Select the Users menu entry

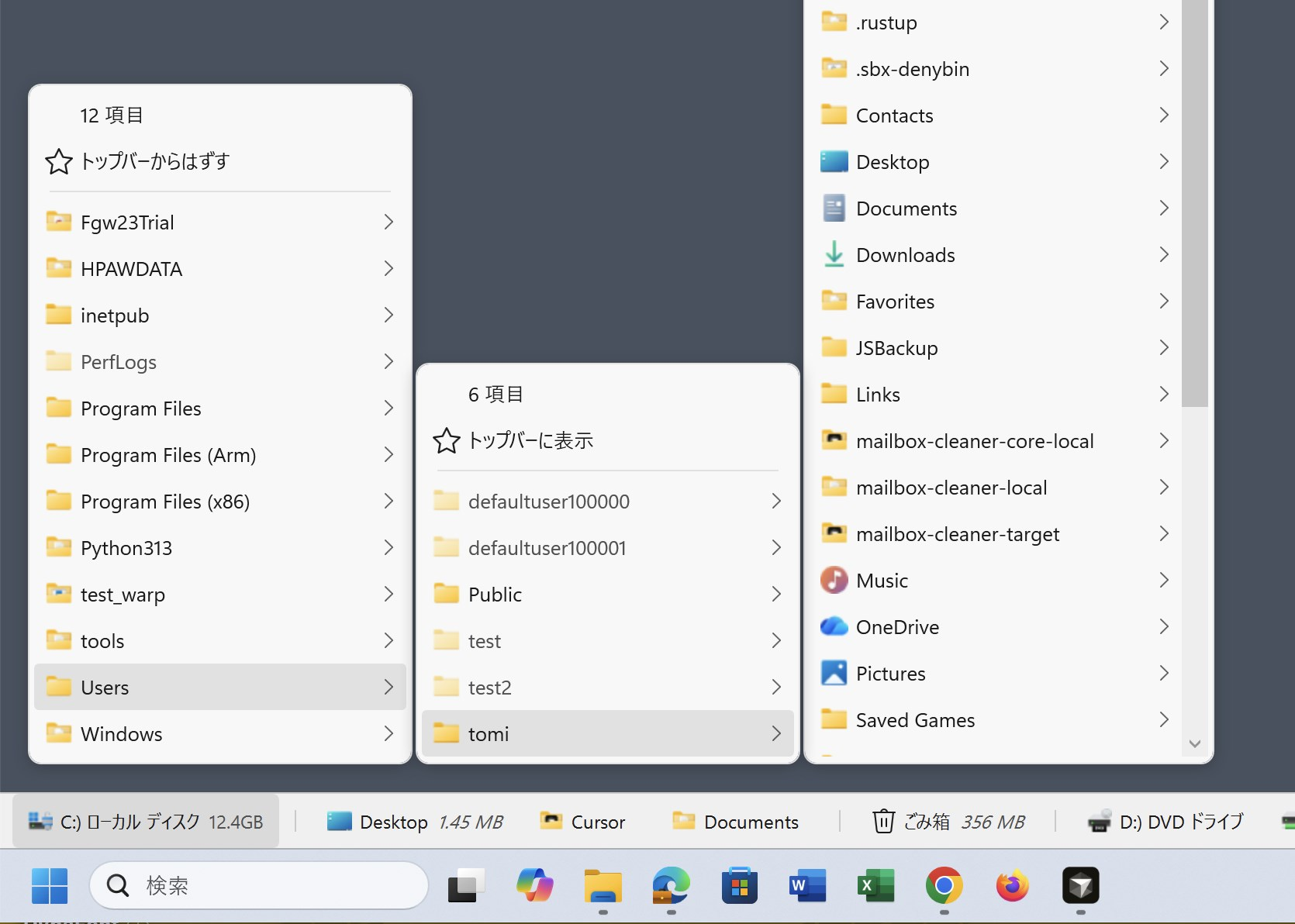pos(220,687)
